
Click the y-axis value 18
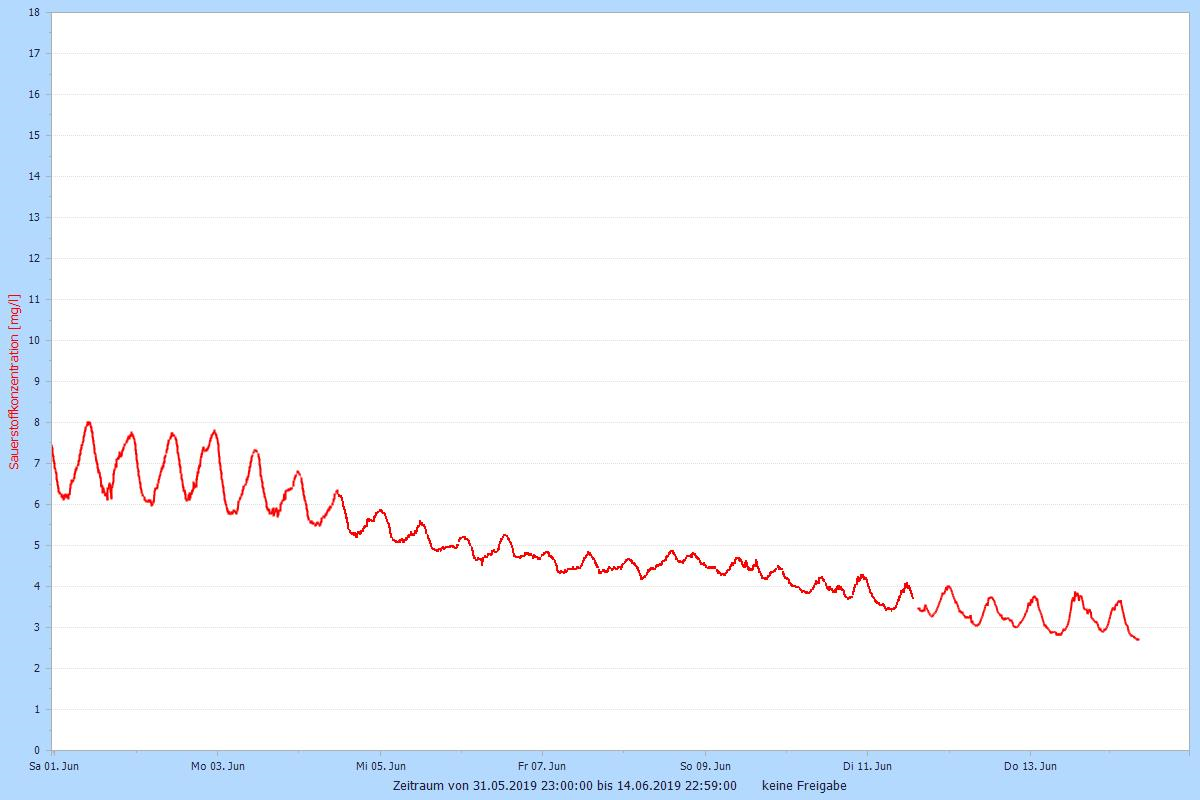click(x=34, y=13)
